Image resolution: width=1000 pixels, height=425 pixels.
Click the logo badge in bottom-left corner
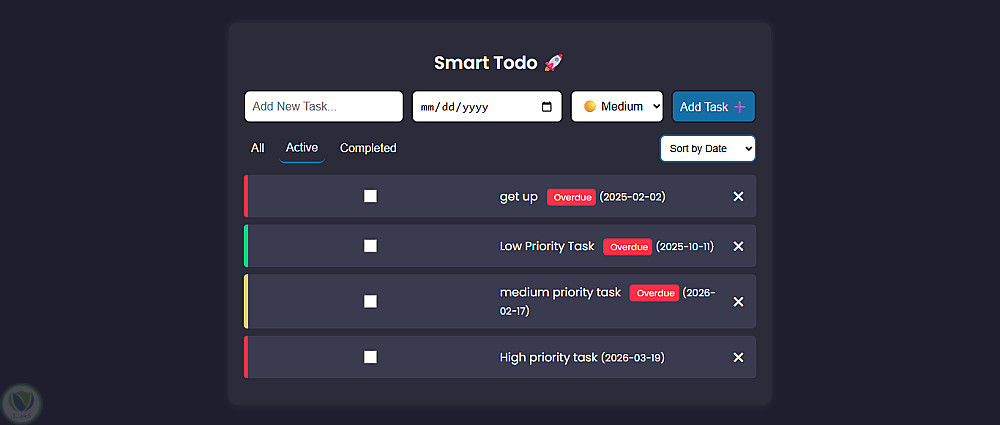tap(20, 403)
